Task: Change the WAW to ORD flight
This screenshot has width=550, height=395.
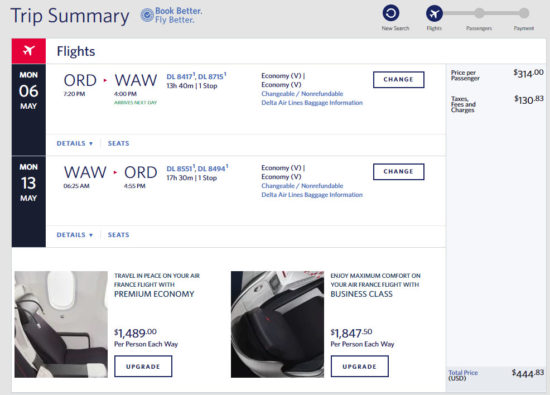Action: [x=398, y=172]
